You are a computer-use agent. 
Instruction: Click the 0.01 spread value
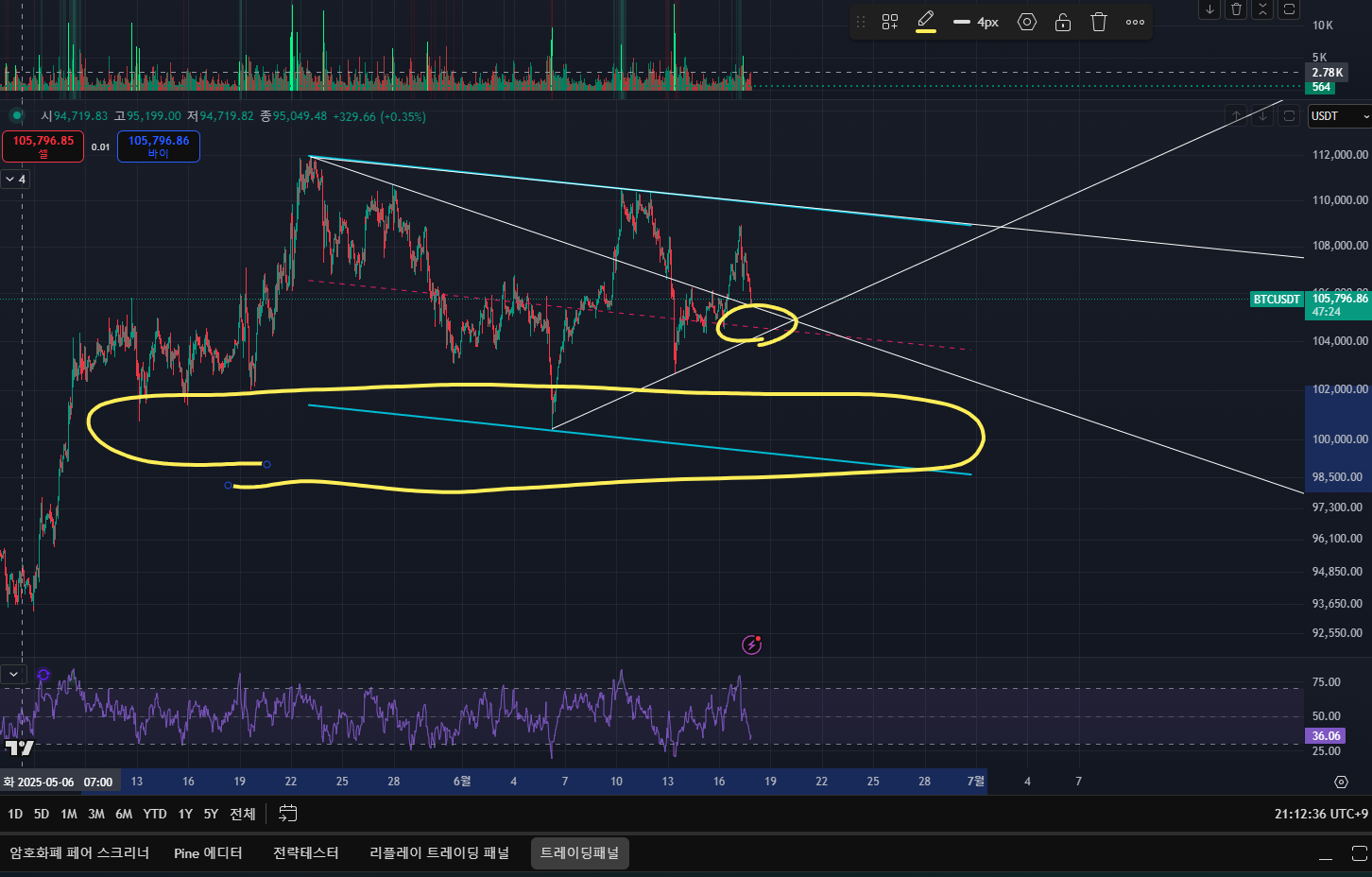(x=100, y=147)
